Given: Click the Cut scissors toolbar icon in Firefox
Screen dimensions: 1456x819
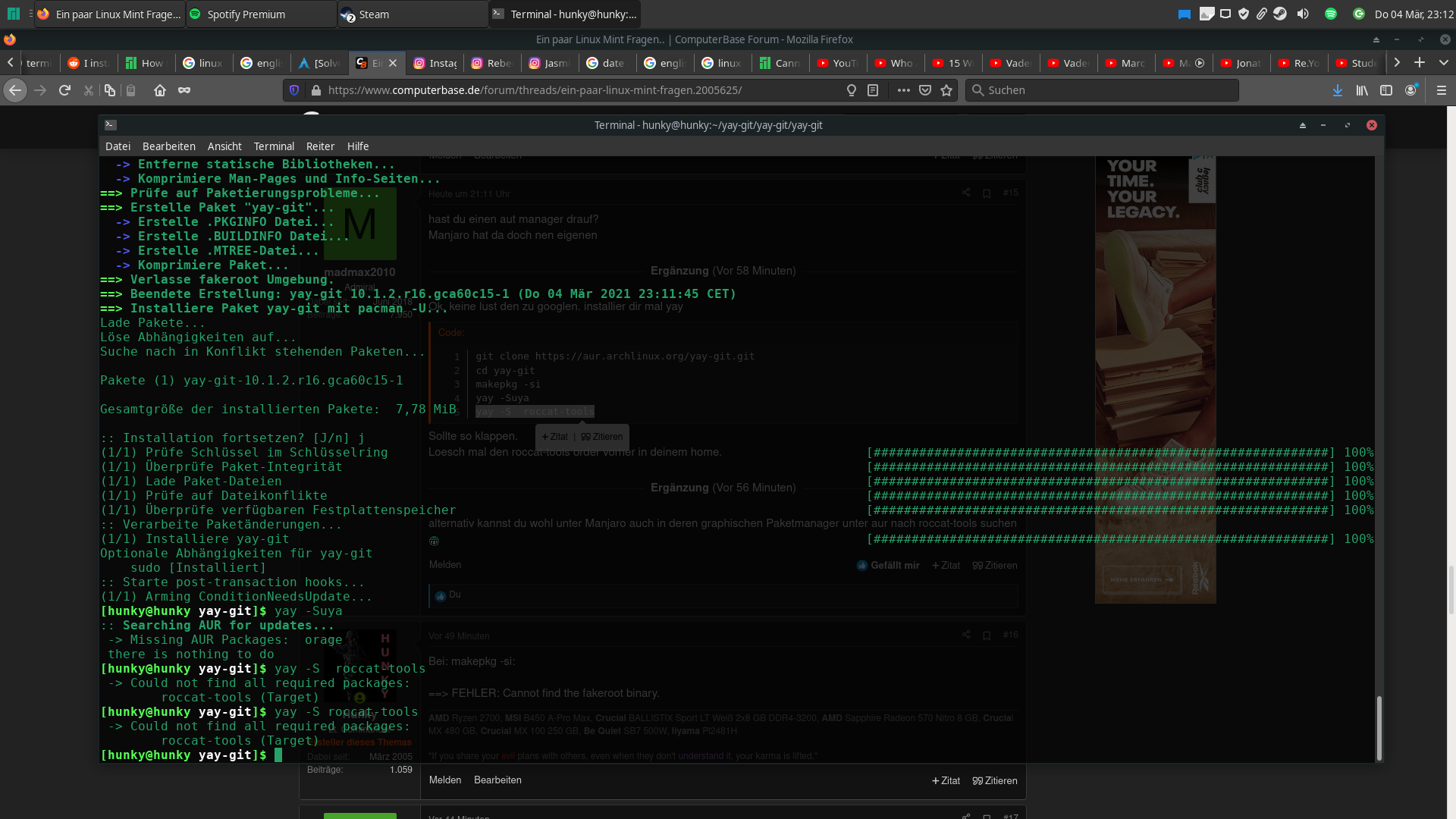Looking at the screenshot, I should (x=88, y=90).
